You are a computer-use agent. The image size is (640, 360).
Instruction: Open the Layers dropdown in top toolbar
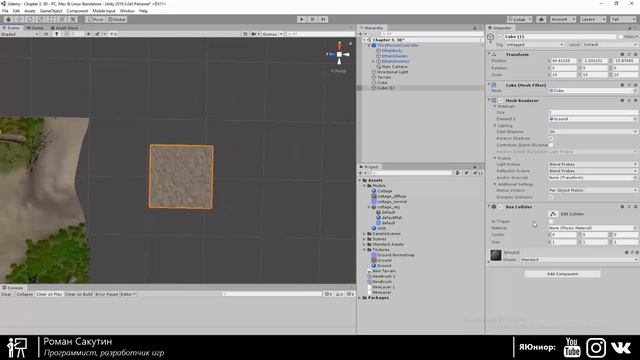coord(593,19)
